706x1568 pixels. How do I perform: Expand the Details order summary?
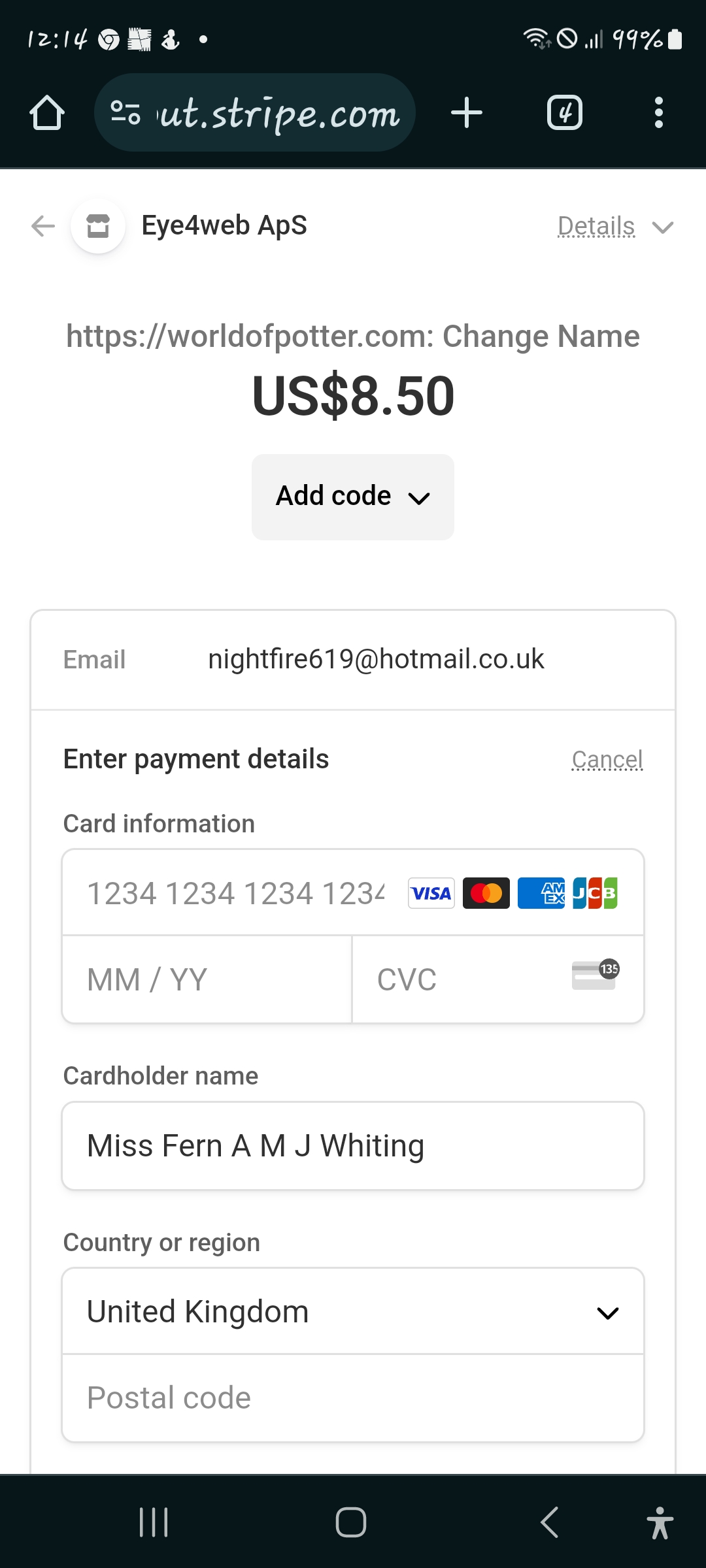pyautogui.click(x=614, y=227)
